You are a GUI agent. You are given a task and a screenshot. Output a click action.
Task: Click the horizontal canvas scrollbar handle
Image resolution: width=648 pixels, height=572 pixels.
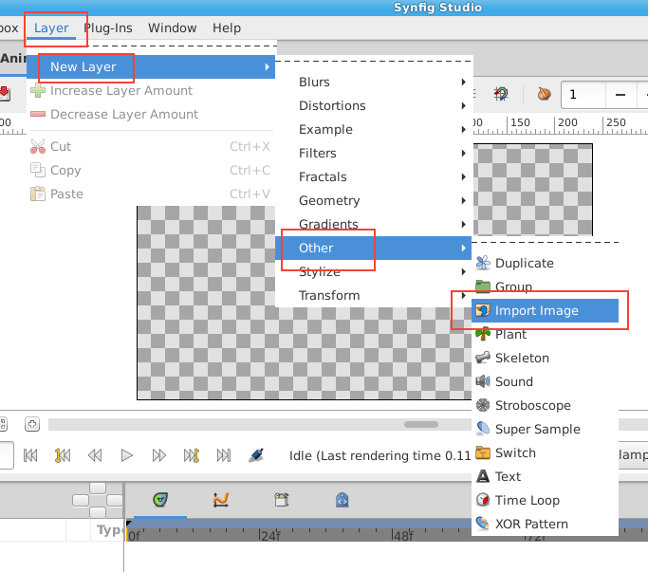(x=421, y=424)
